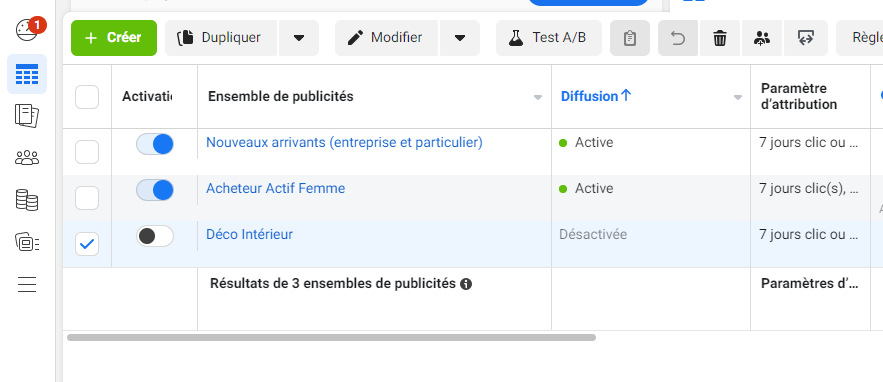Expand the Modifier dropdown arrow
This screenshot has width=883, height=382.
460,38
